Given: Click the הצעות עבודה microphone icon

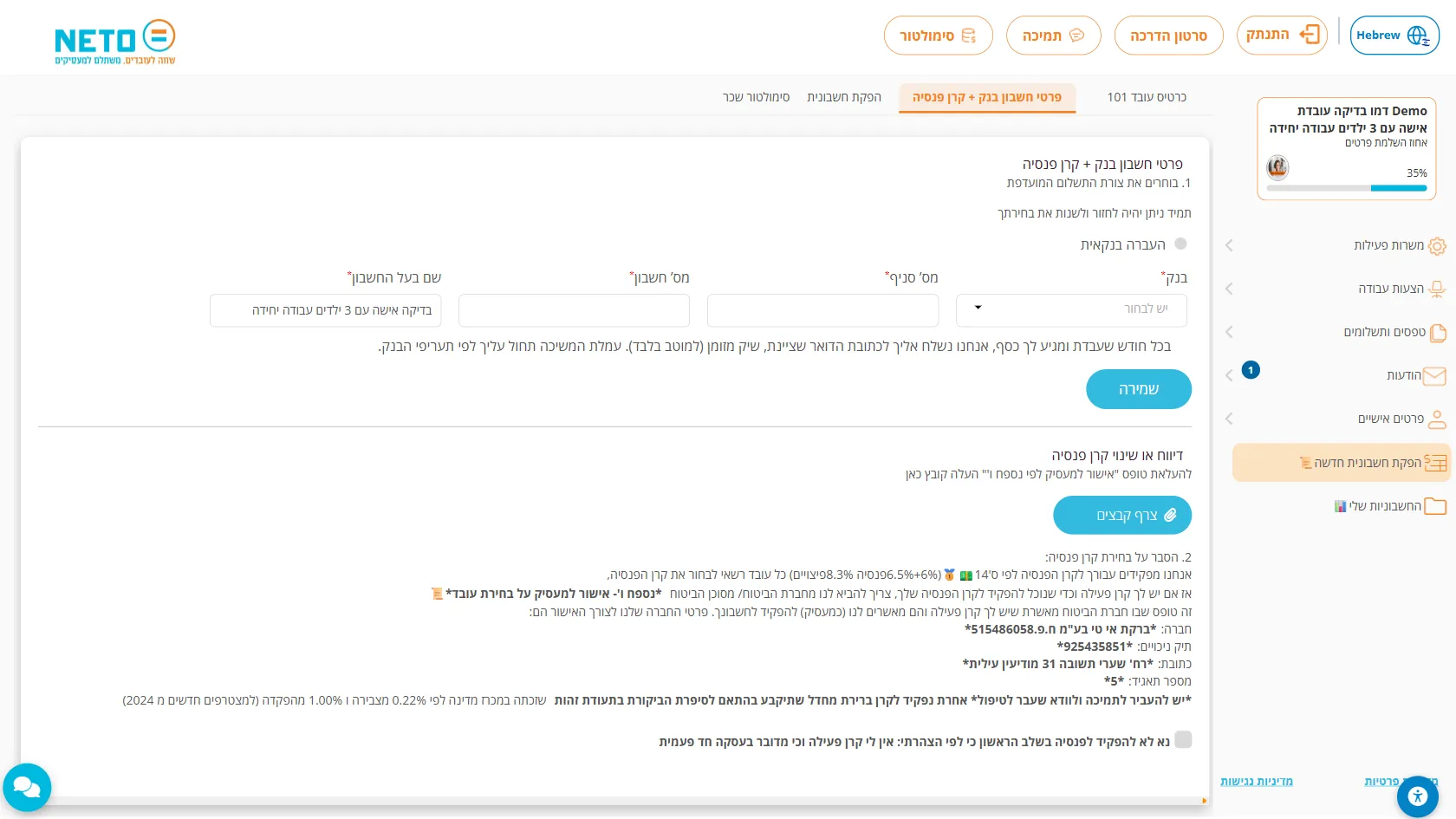Looking at the screenshot, I should 1437,289.
